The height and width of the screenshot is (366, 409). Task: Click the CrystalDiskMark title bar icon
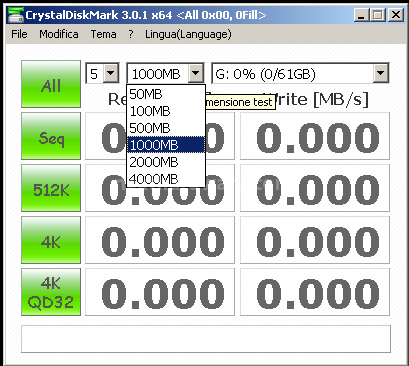point(16,15)
